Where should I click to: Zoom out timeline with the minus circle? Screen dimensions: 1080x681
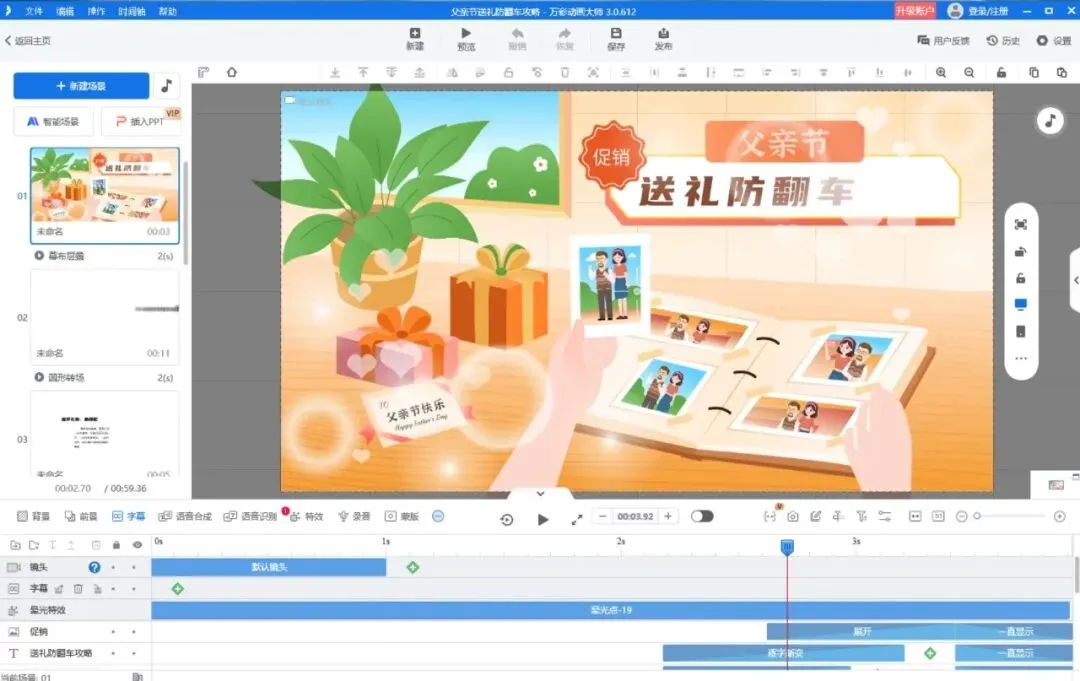pyautogui.click(x=962, y=516)
